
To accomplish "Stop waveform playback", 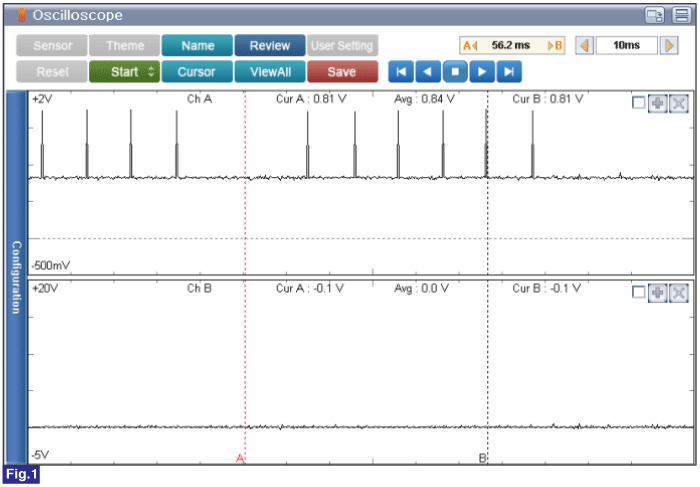I will tap(455, 72).
